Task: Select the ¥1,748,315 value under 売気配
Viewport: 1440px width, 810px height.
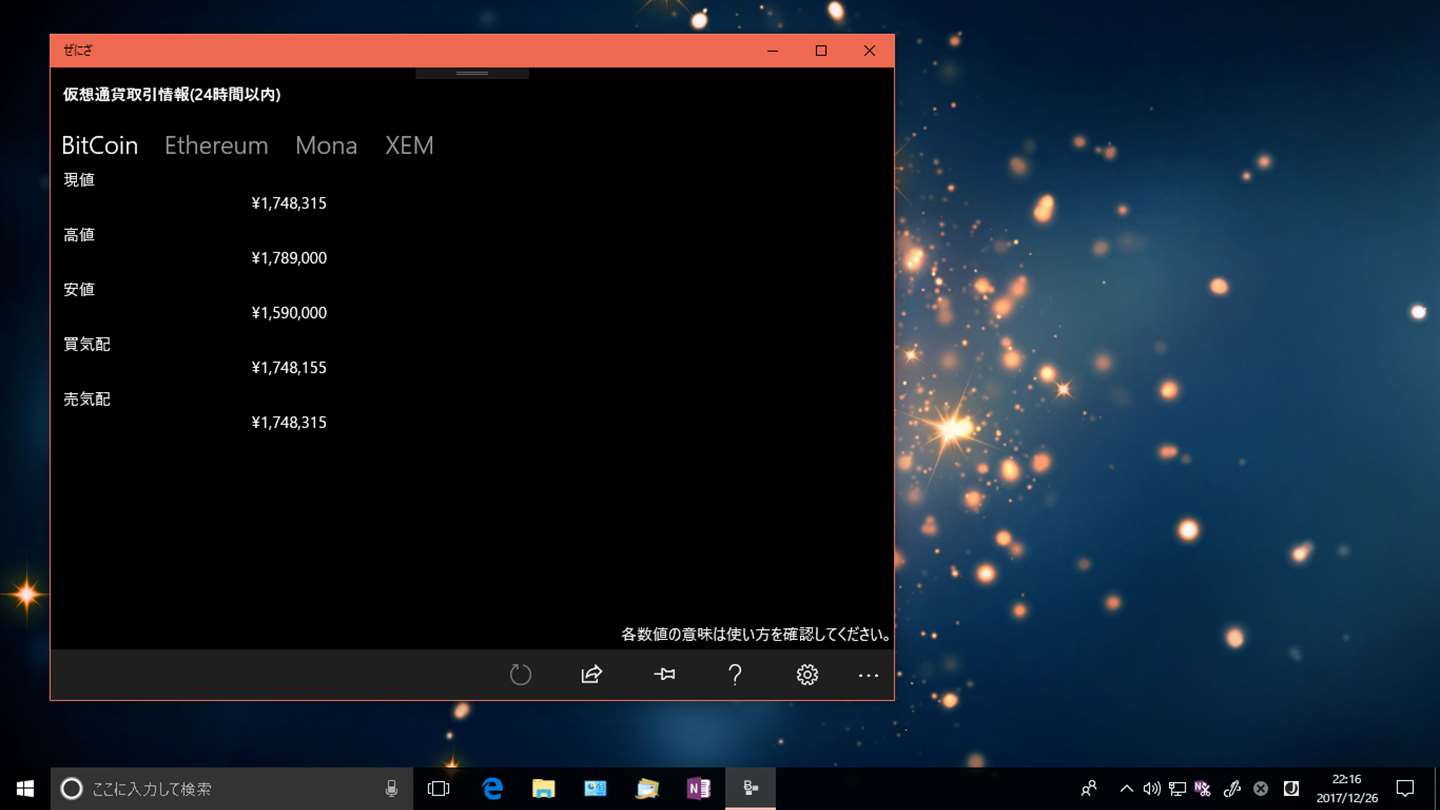Action: click(289, 423)
